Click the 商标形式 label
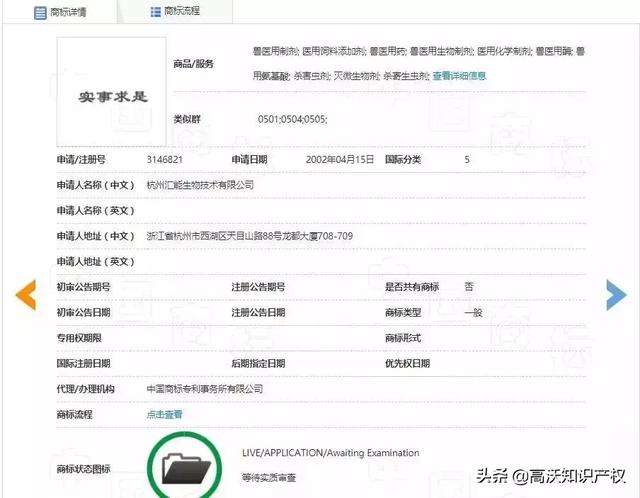 coord(403,338)
